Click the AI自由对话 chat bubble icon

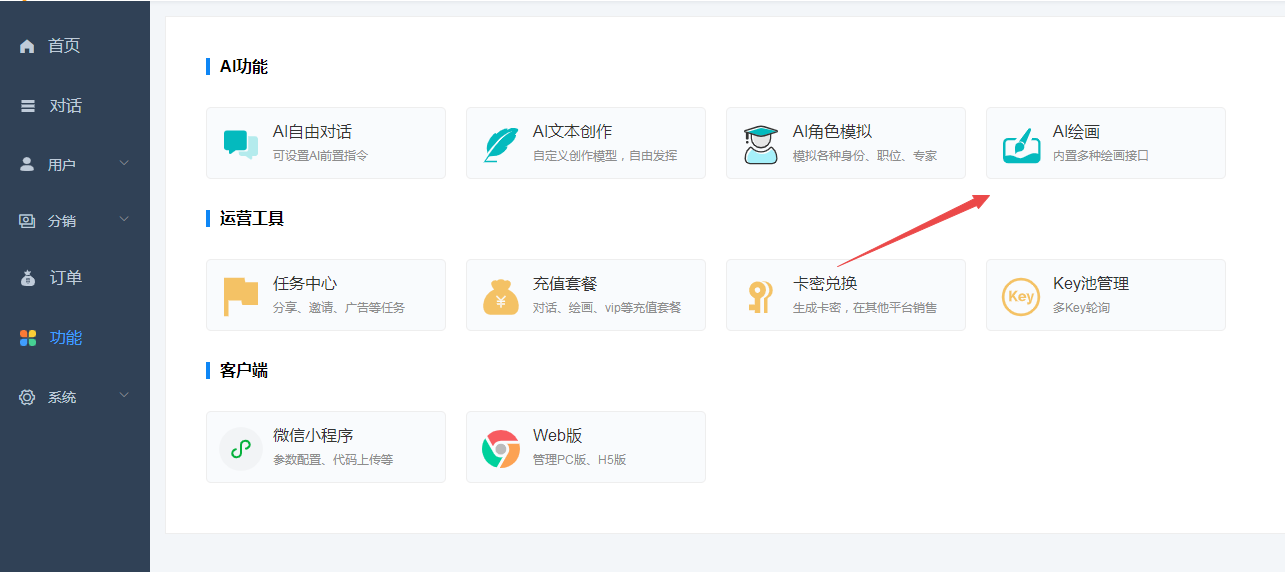point(241,144)
